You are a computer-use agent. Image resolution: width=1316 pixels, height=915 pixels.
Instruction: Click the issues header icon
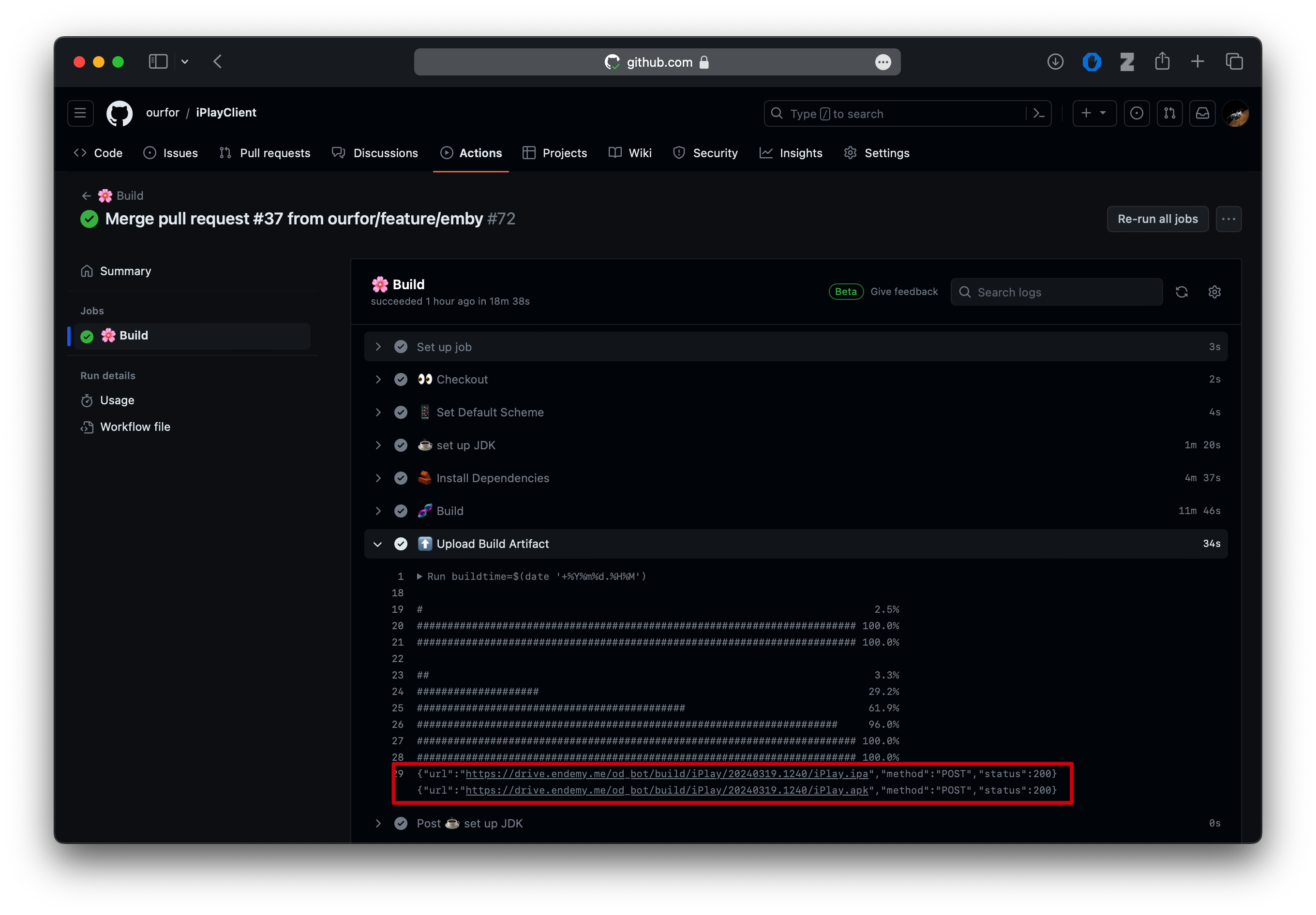(x=1137, y=114)
